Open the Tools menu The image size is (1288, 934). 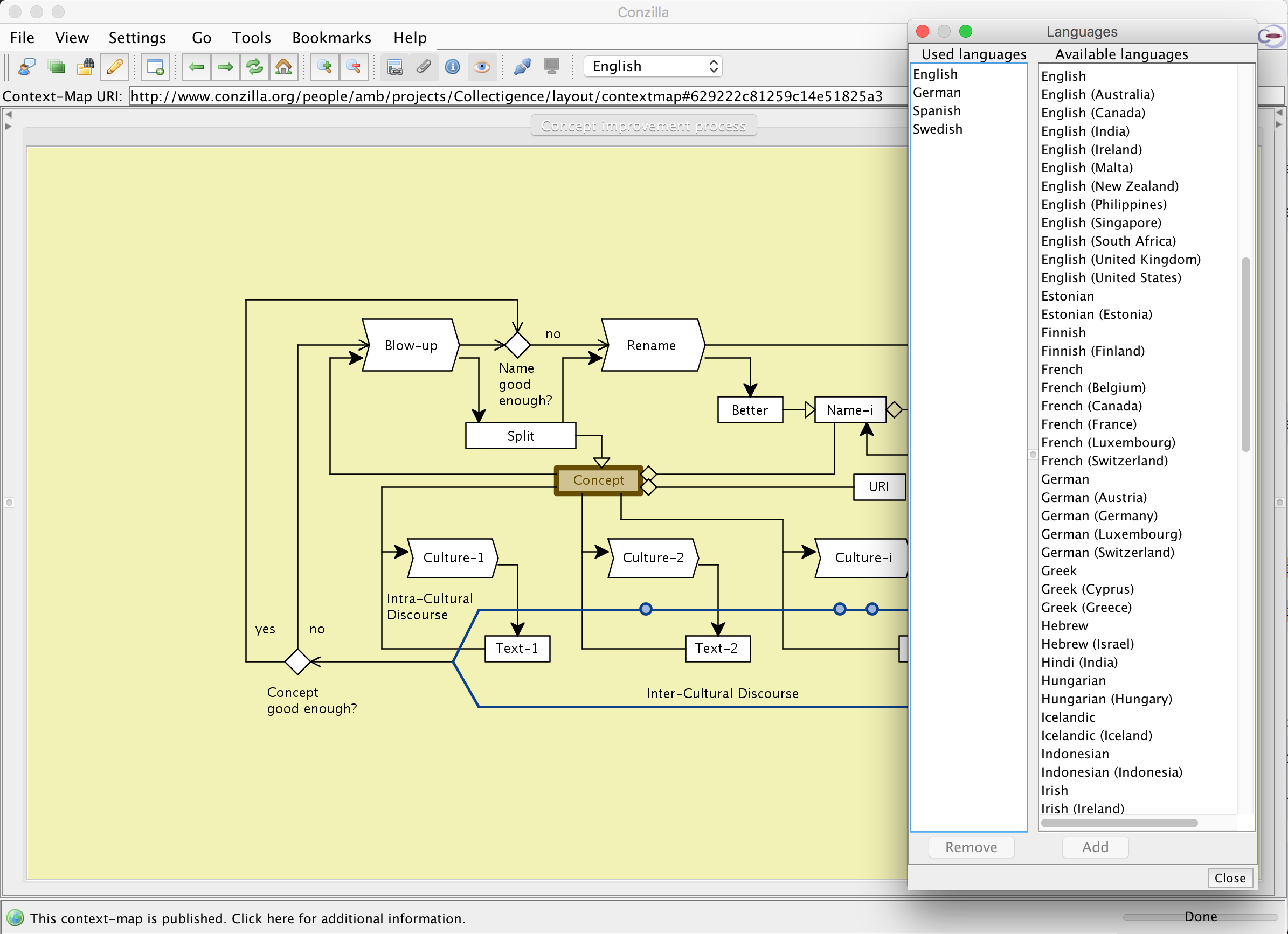(251, 38)
